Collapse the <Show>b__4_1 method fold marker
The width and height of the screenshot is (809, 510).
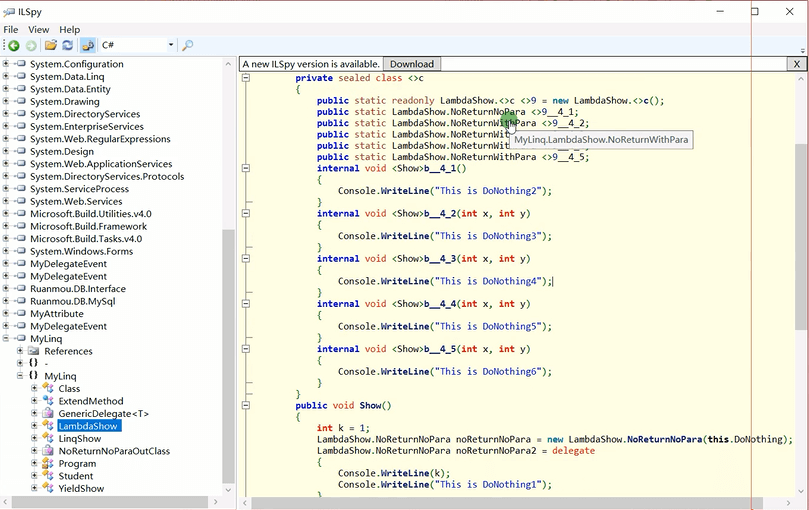click(246, 168)
